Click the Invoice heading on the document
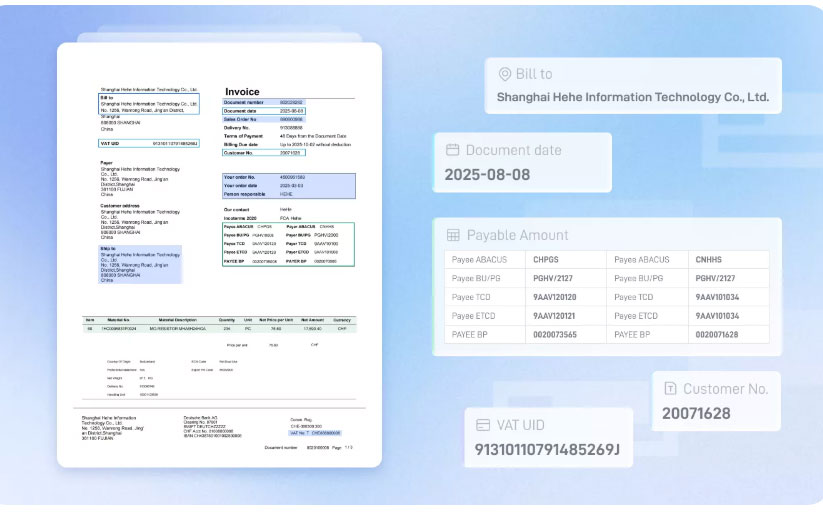823x517 pixels. pyautogui.click(x=242, y=92)
